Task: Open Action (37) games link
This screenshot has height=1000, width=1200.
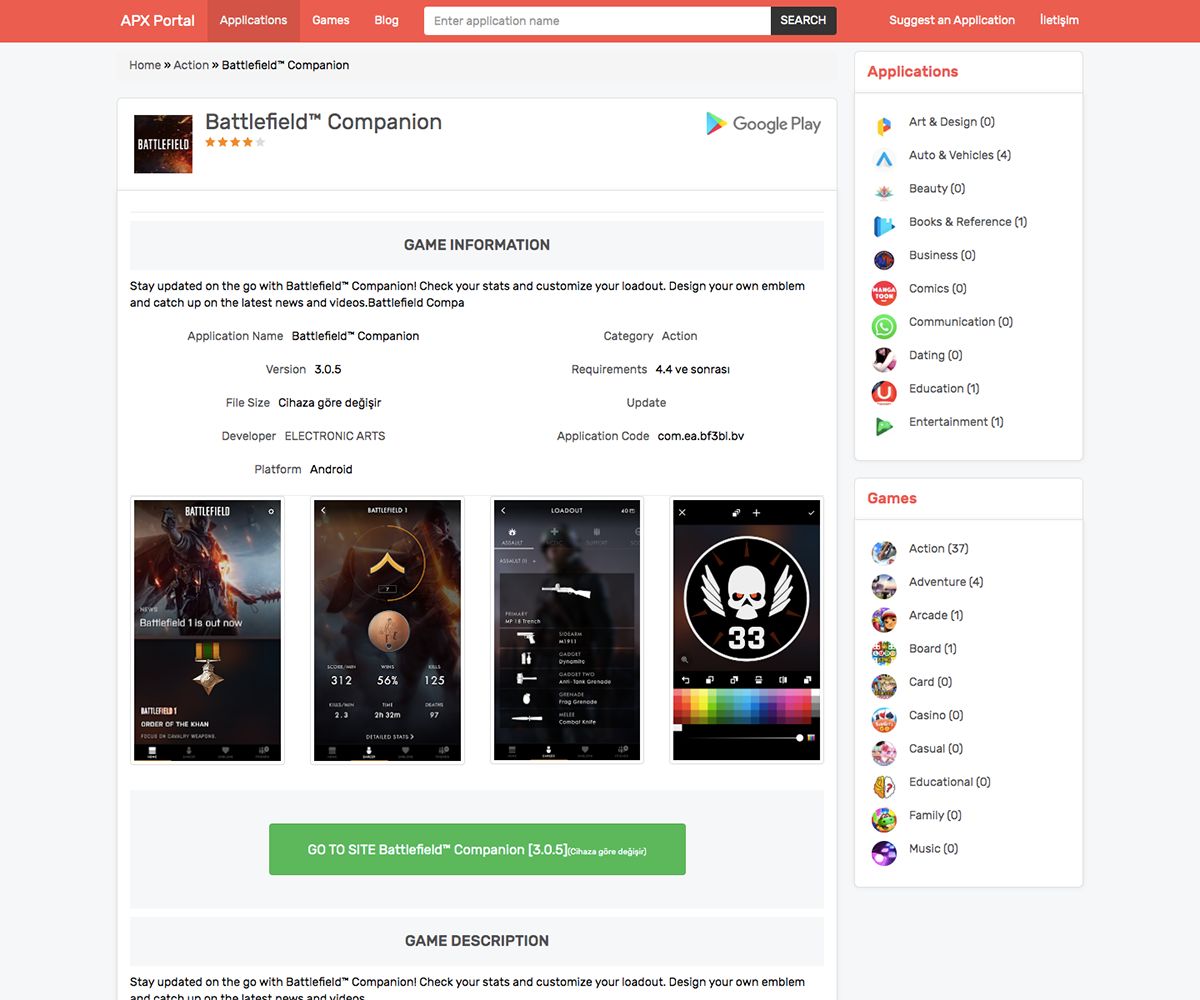Action: 939,549
